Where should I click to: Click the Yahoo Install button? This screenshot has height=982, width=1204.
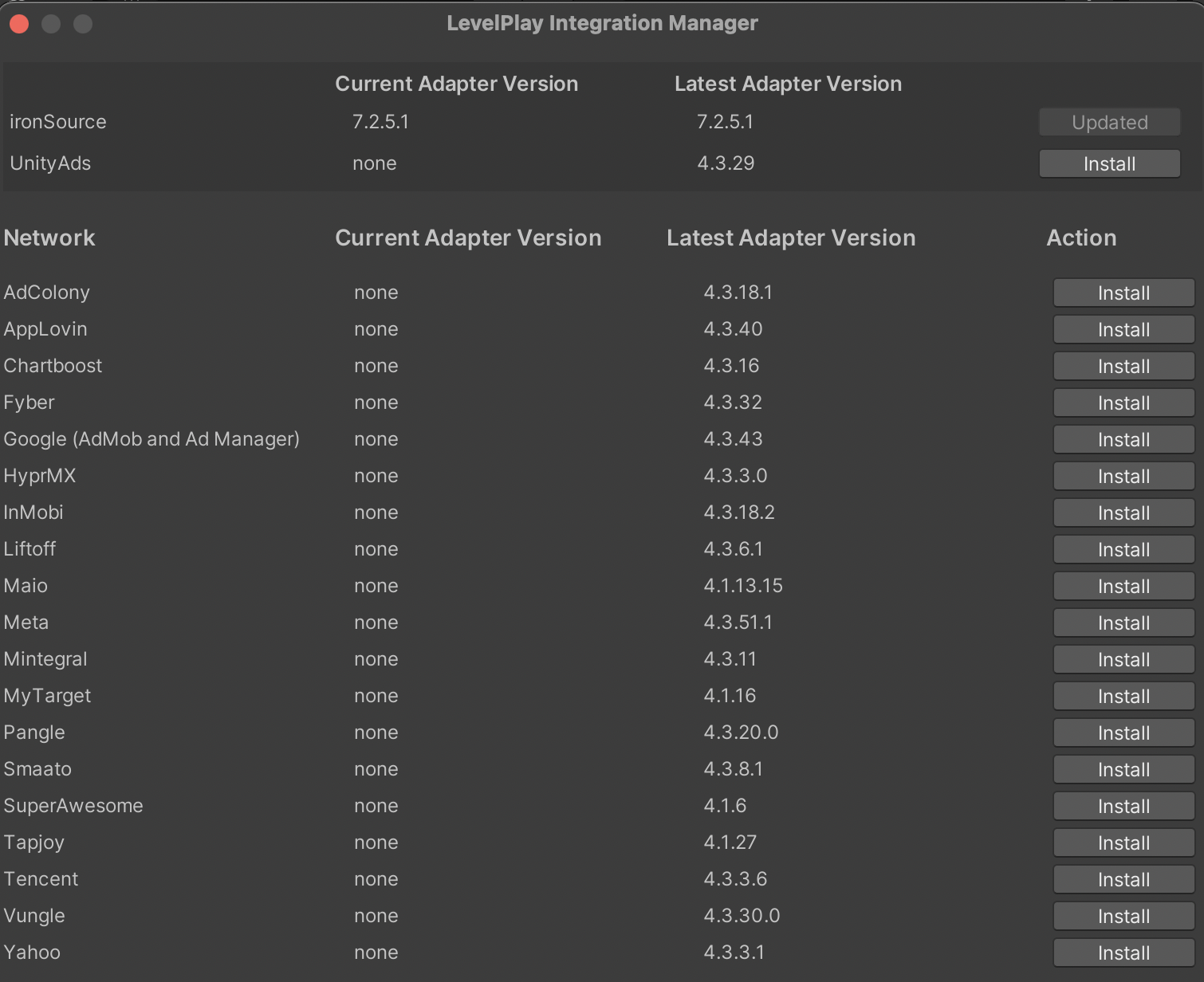point(1123,953)
